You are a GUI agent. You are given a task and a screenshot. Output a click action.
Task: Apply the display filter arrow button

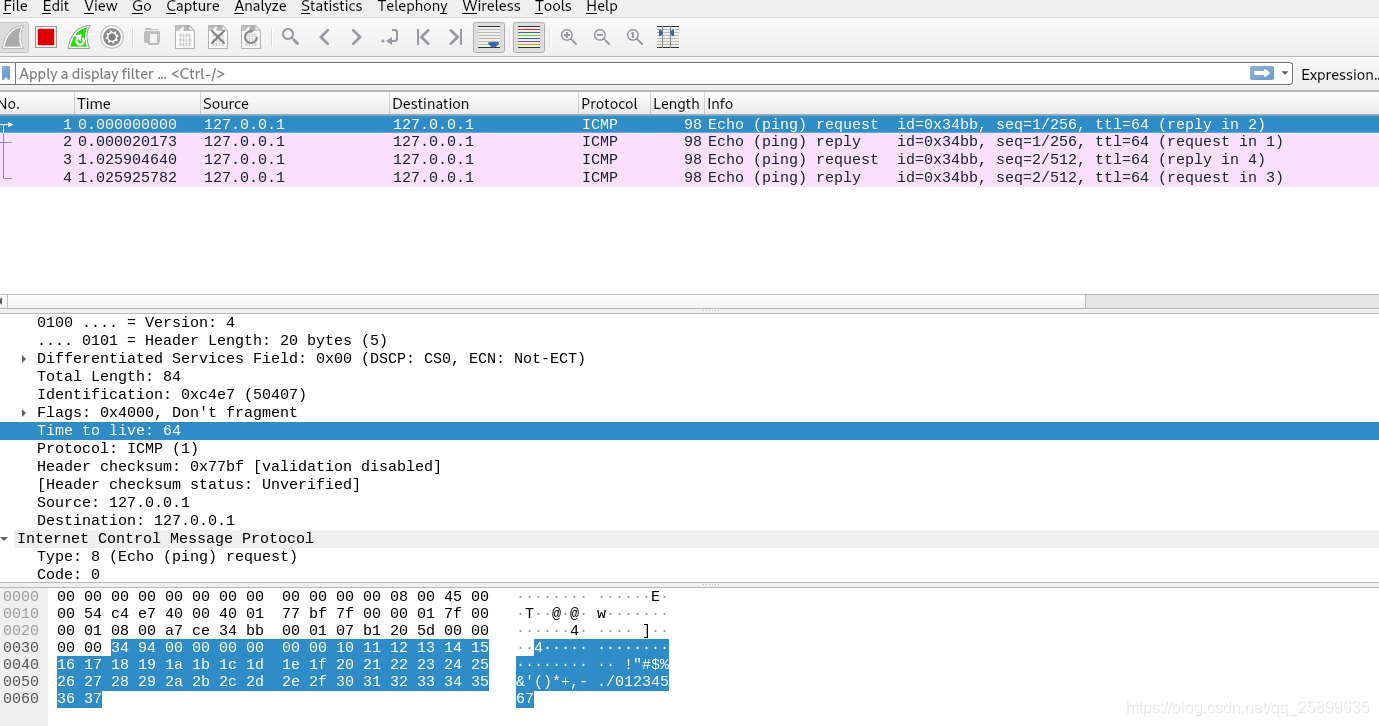(1261, 74)
